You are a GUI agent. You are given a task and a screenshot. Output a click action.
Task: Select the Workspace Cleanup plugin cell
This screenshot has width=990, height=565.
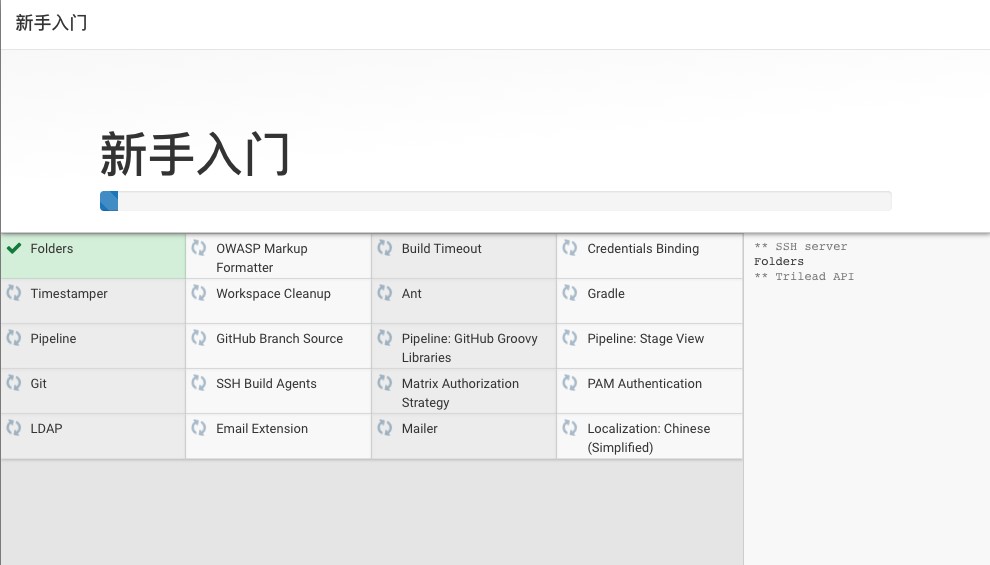click(273, 294)
